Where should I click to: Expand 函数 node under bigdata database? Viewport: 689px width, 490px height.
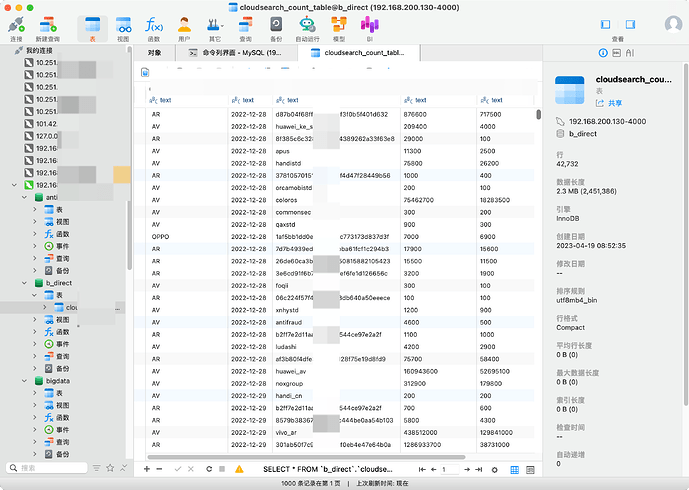[35, 417]
